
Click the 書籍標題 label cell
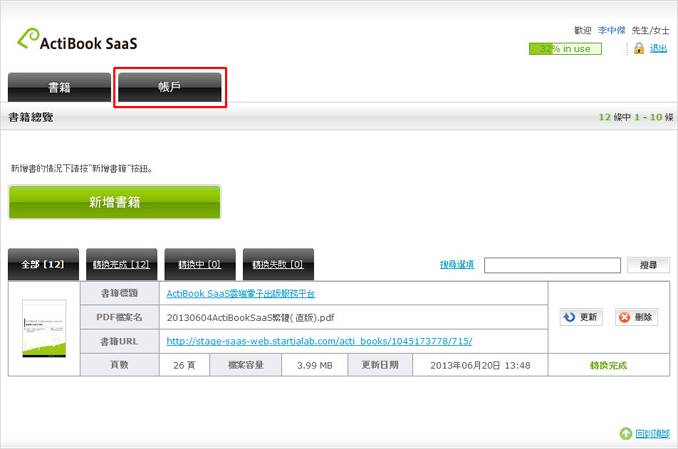(119, 293)
